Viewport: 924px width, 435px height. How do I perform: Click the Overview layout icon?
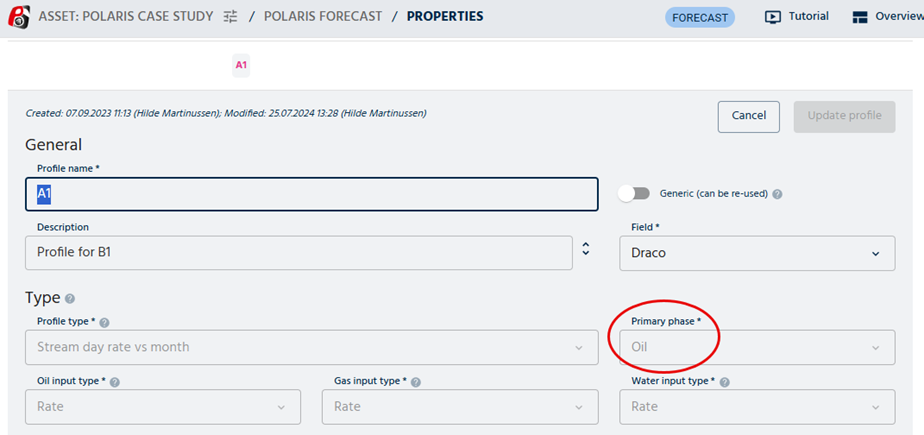click(860, 17)
